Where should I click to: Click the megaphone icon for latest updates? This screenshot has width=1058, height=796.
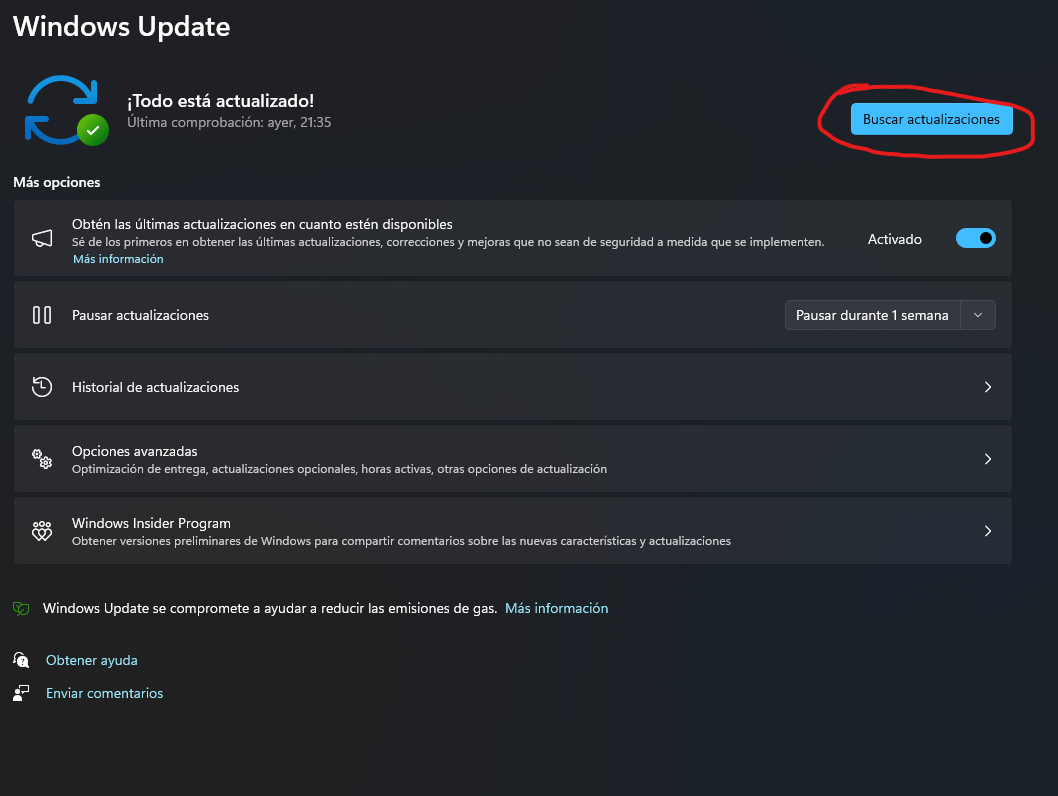click(42, 239)
